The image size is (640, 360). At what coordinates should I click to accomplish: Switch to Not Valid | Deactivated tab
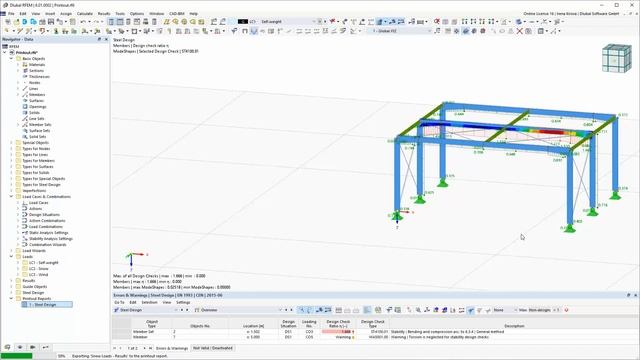click(213, 348)
